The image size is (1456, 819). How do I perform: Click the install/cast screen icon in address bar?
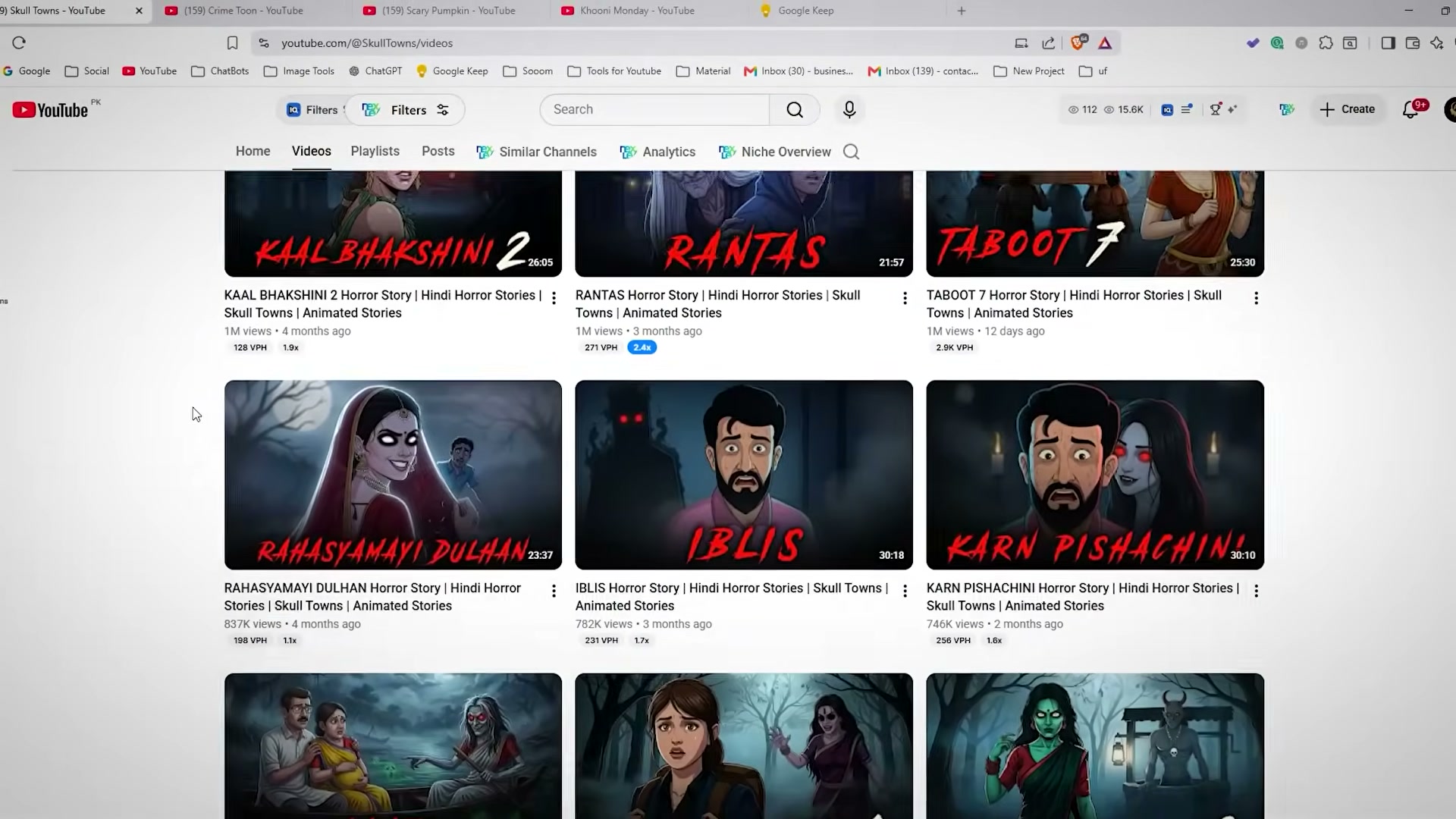click(x=1021, y=43)
